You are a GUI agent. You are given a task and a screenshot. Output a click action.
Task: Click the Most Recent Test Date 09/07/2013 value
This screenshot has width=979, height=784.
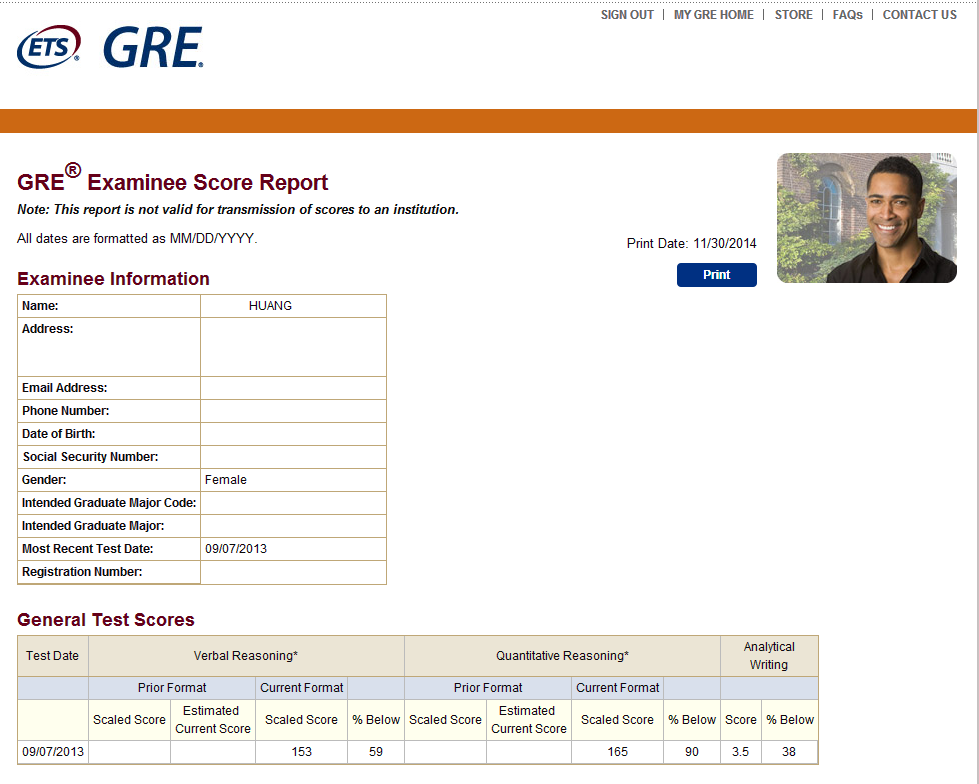236,549
